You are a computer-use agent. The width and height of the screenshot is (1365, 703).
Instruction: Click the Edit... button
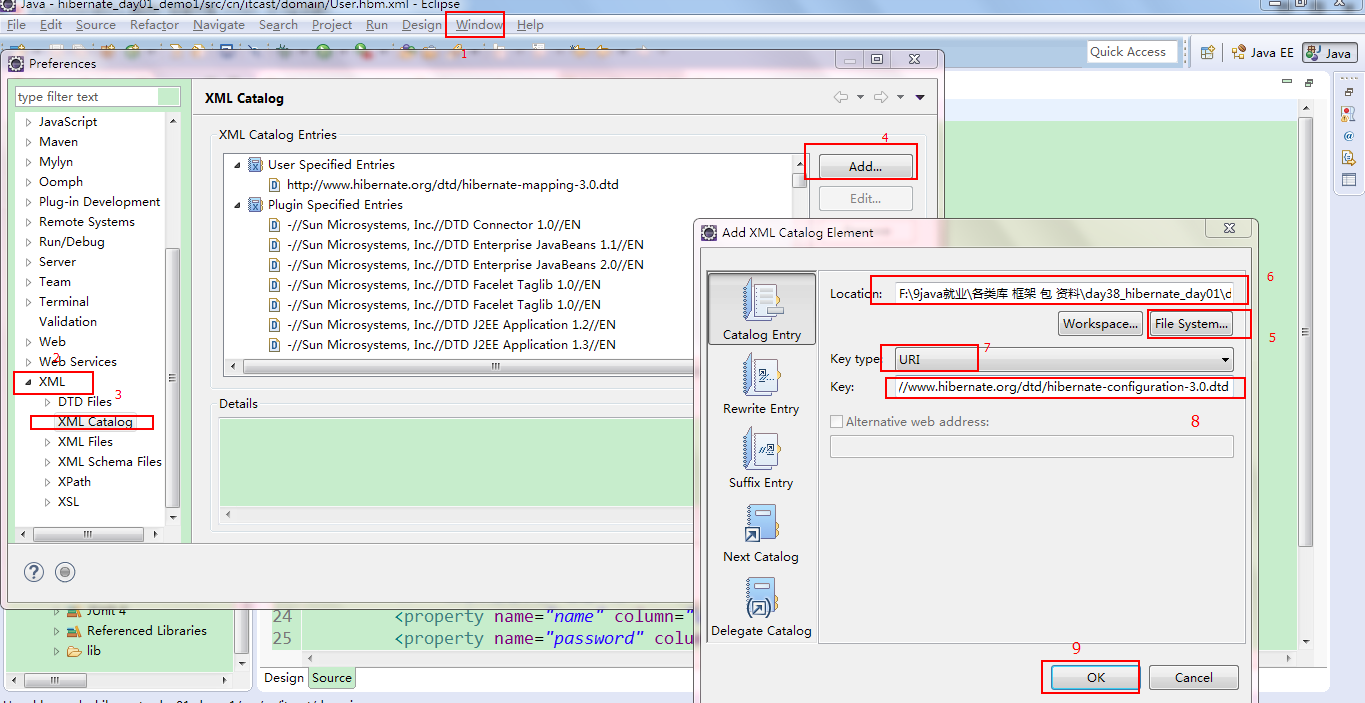[x=865, y=198]
